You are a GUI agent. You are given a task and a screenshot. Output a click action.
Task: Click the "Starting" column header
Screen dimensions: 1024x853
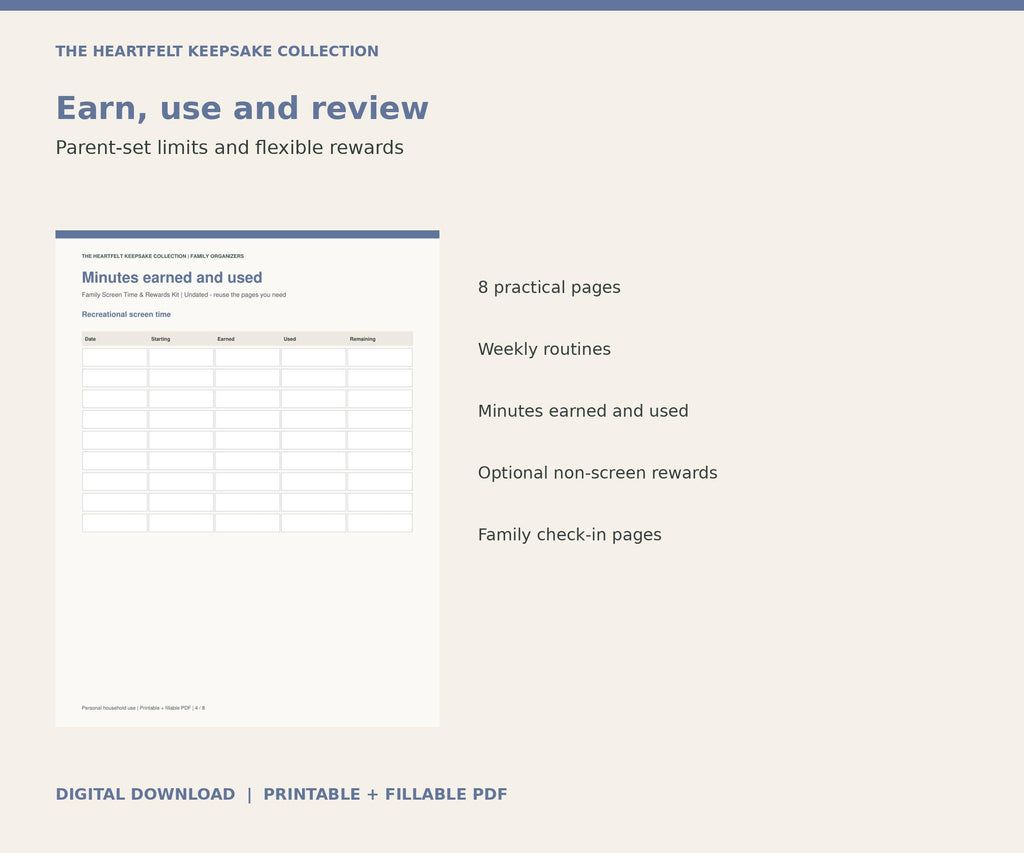(x=160, y=339)
